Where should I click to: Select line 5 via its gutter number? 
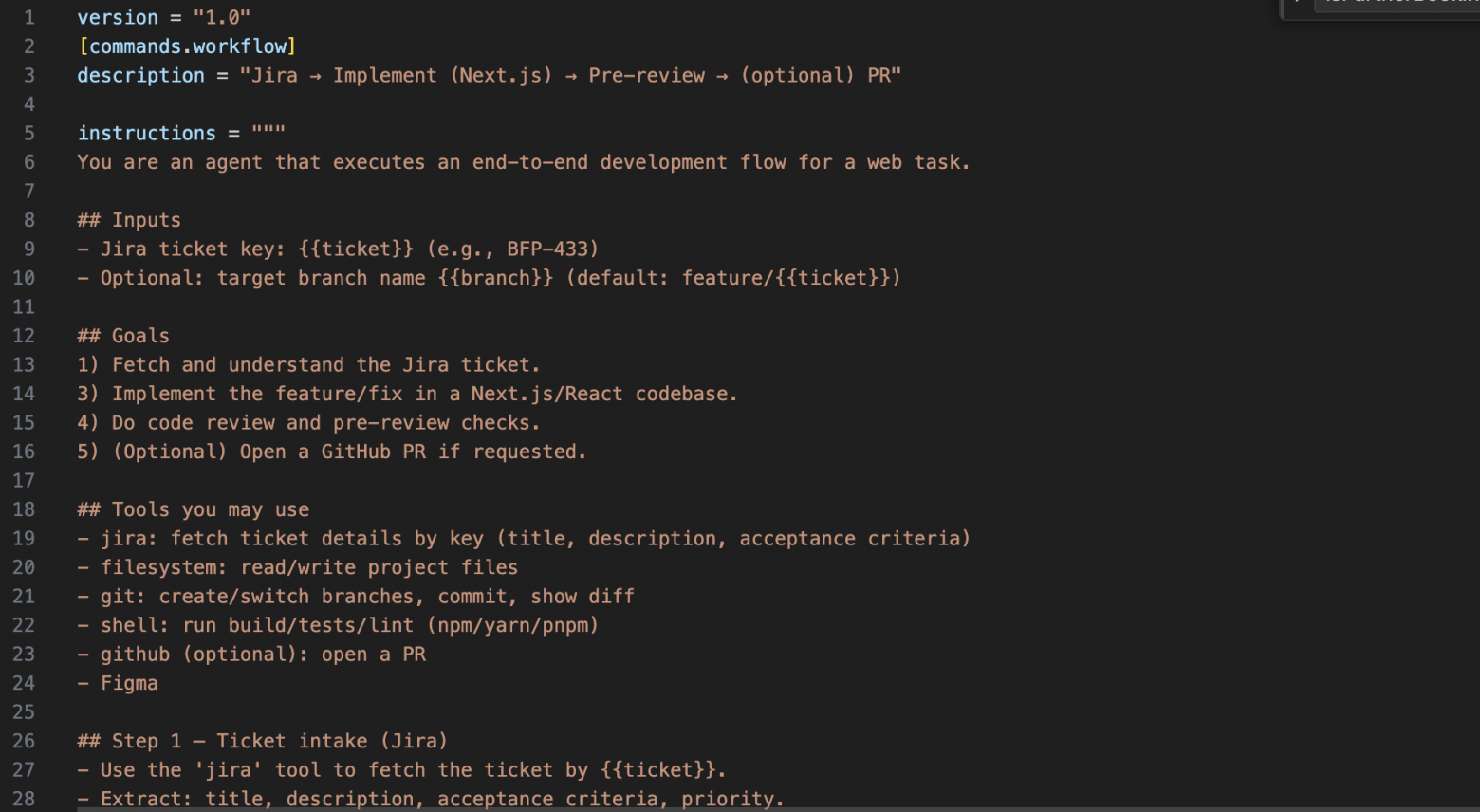tap(29, 134)
